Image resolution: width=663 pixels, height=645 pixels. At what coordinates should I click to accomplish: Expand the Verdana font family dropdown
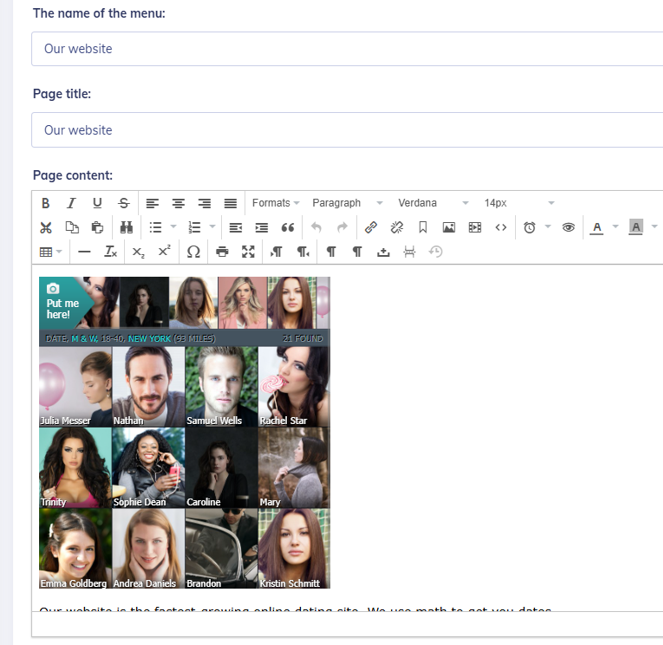pyautogui.click(x=433, y=203)
